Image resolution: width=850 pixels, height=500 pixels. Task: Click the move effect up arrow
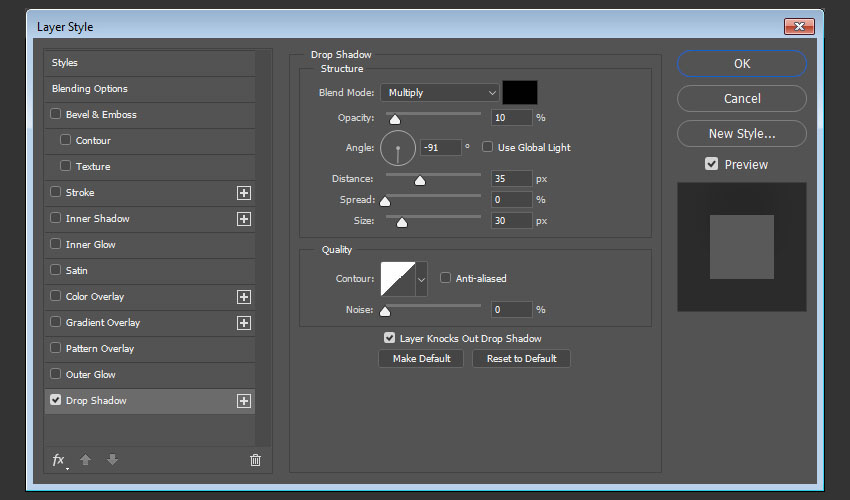[86, 460]
